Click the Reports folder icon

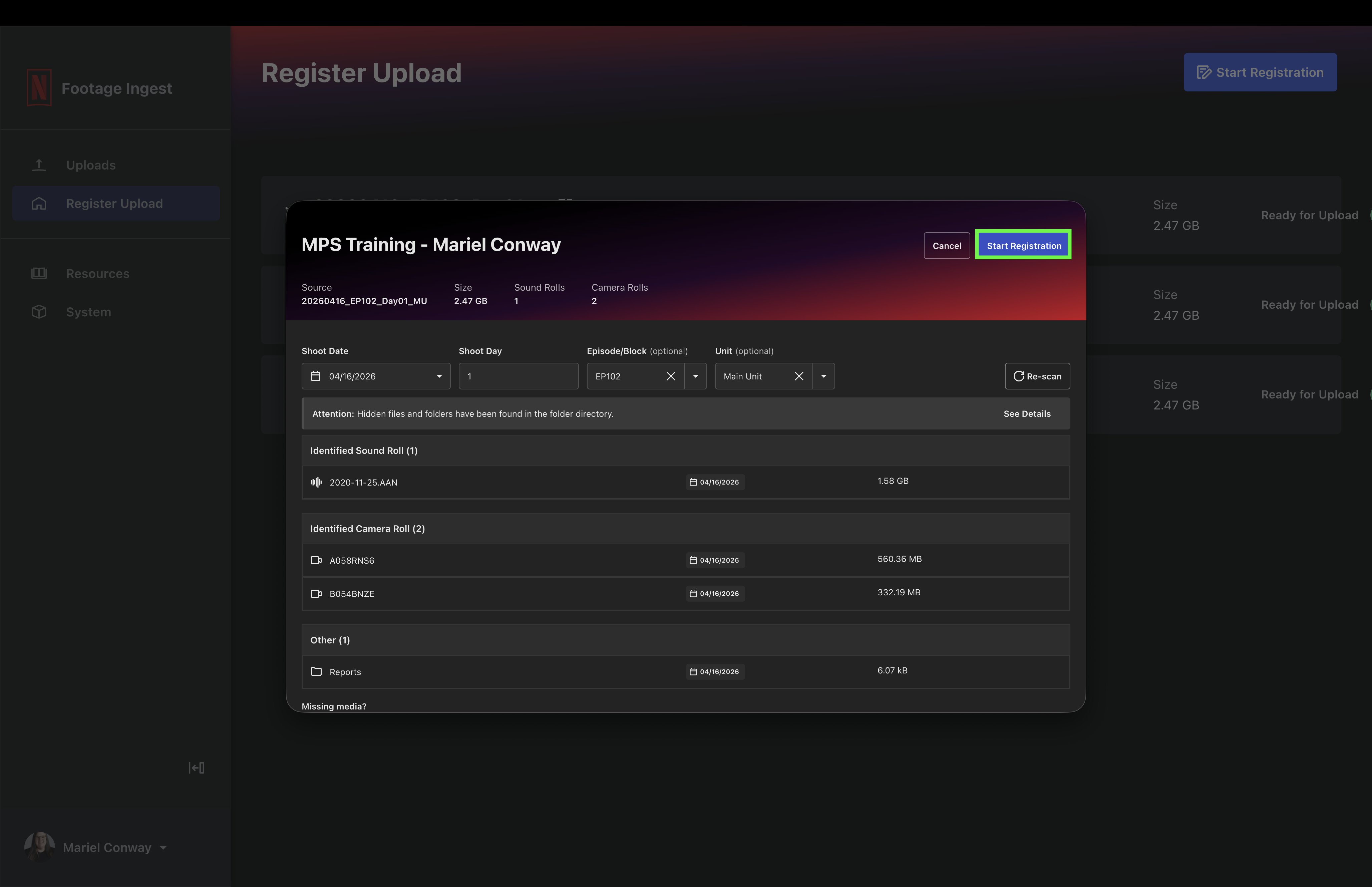316,671
